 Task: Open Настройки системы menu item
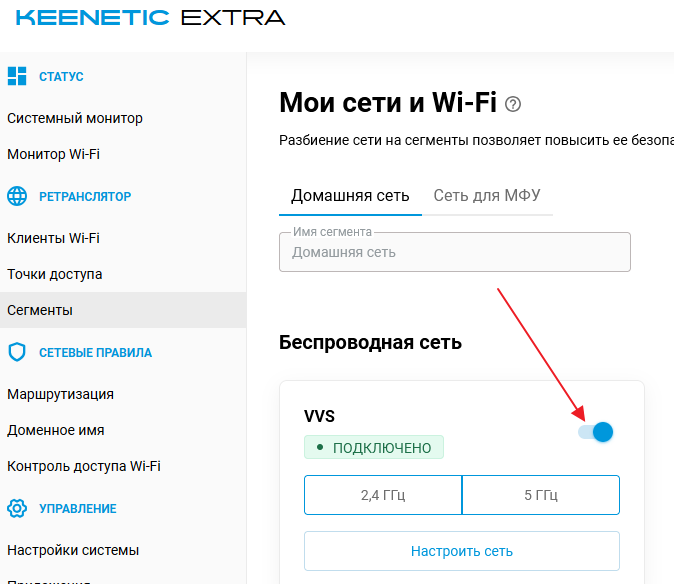coord(73,550)
